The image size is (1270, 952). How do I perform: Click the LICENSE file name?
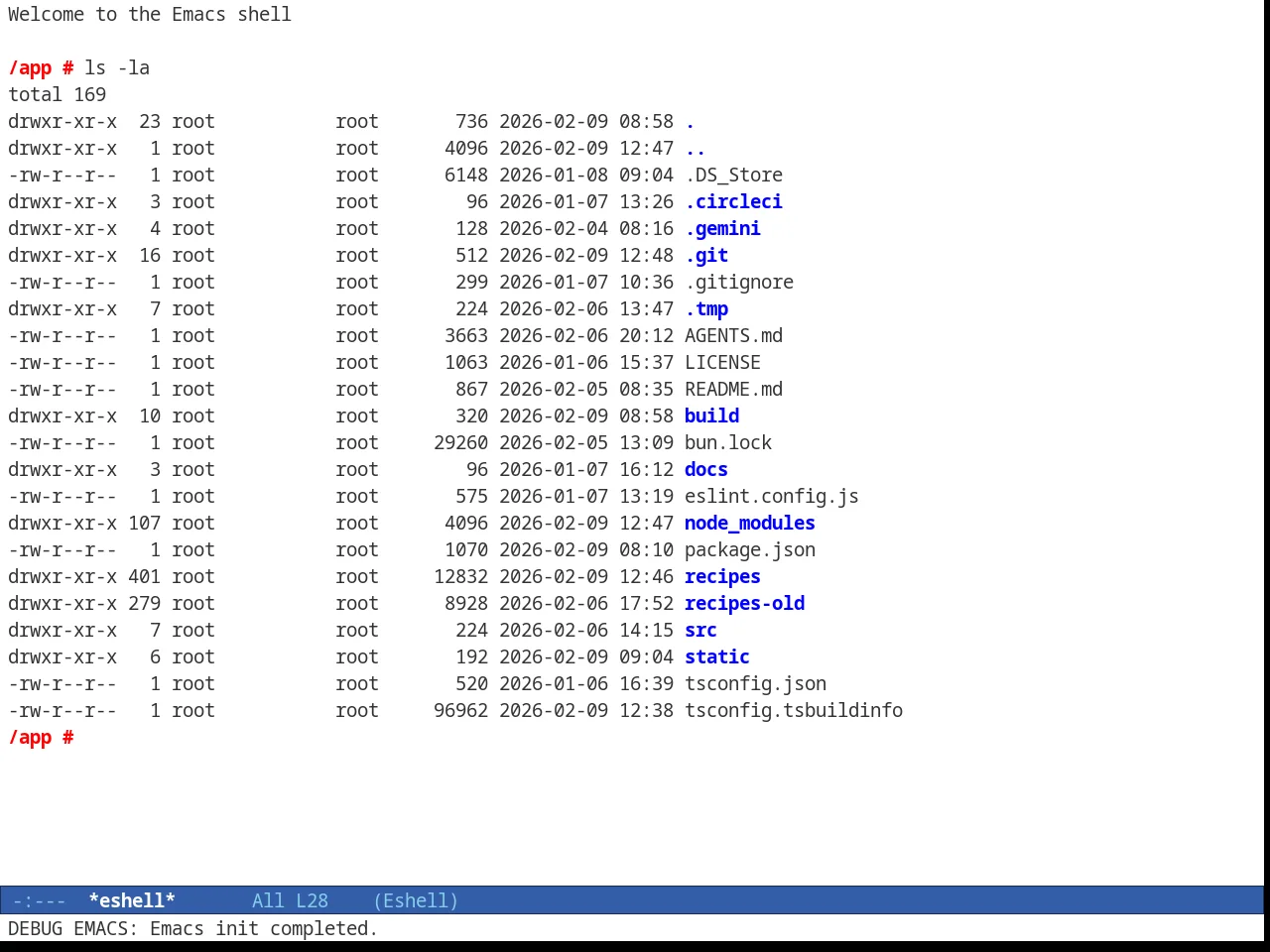pos(722,362)
